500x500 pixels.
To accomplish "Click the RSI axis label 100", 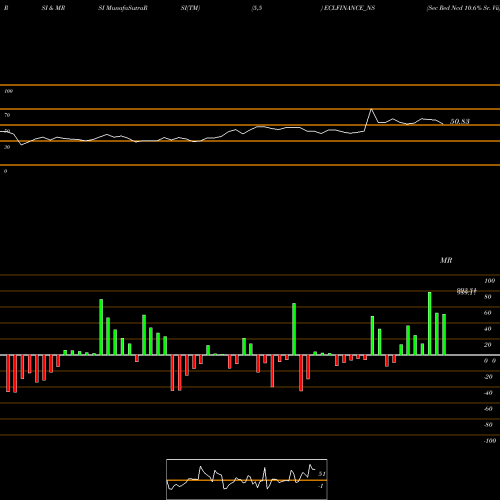I will tap(8, 91).
